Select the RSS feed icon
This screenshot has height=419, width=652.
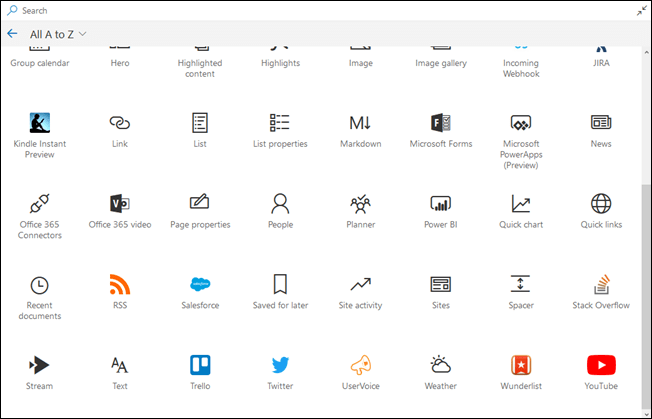(x=120, y=285)
